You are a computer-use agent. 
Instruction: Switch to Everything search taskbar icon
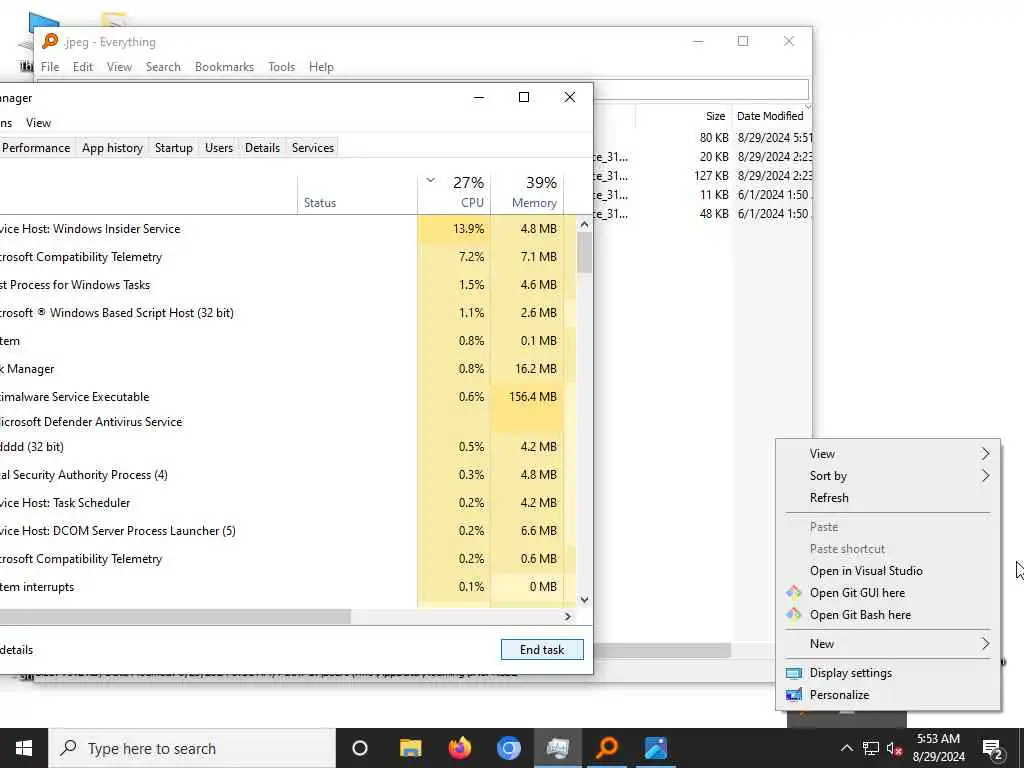click(x=607, y=748)
